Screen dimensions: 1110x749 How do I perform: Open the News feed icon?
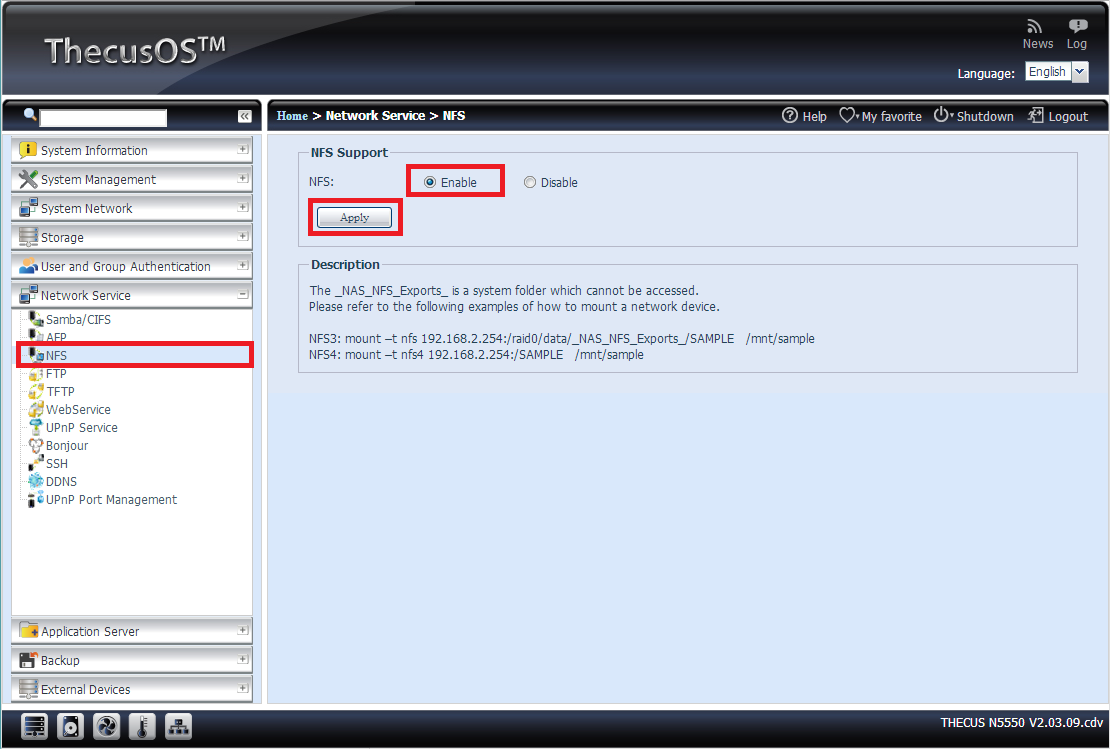click(x=1036, y=27)
